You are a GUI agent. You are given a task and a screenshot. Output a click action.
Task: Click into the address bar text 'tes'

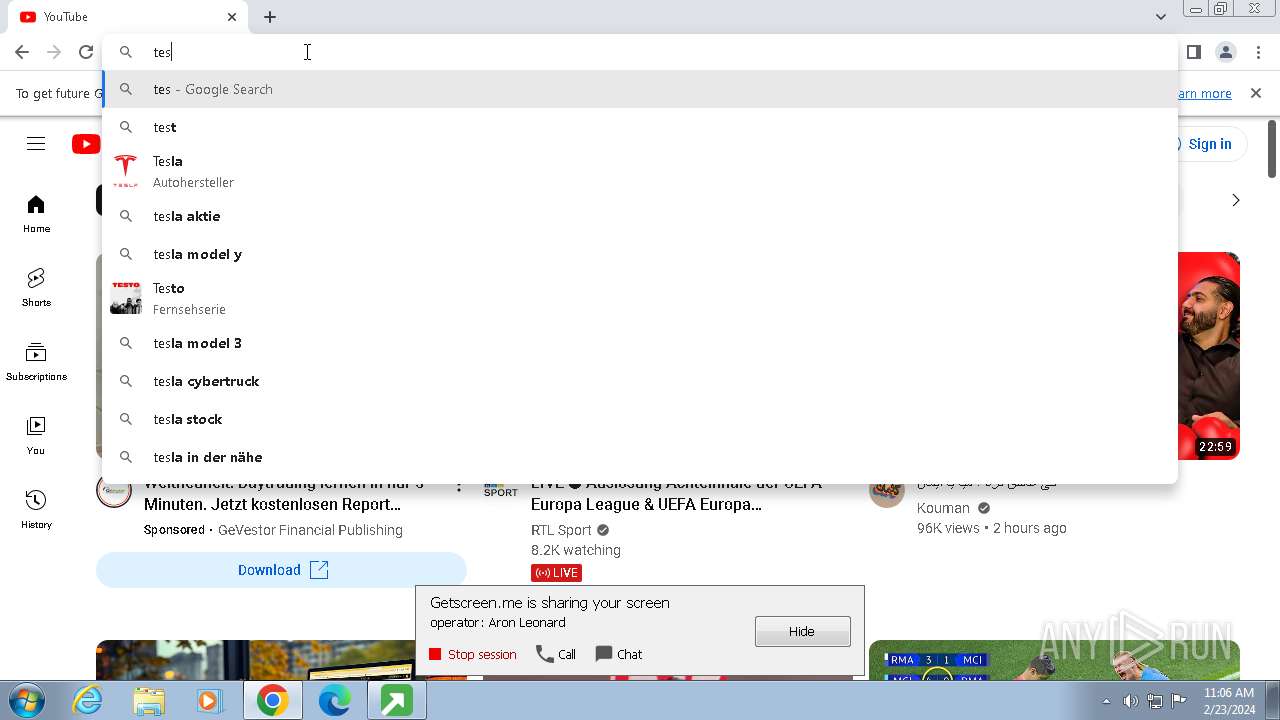162,52
